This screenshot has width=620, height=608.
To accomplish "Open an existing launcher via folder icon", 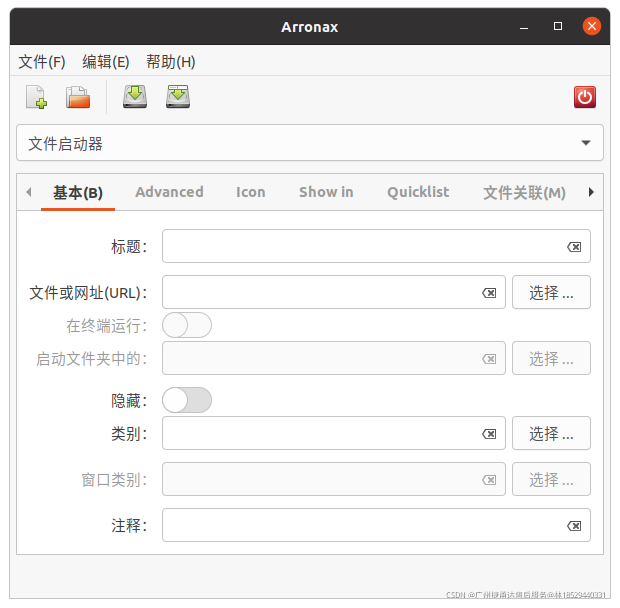I will point(78,97).
